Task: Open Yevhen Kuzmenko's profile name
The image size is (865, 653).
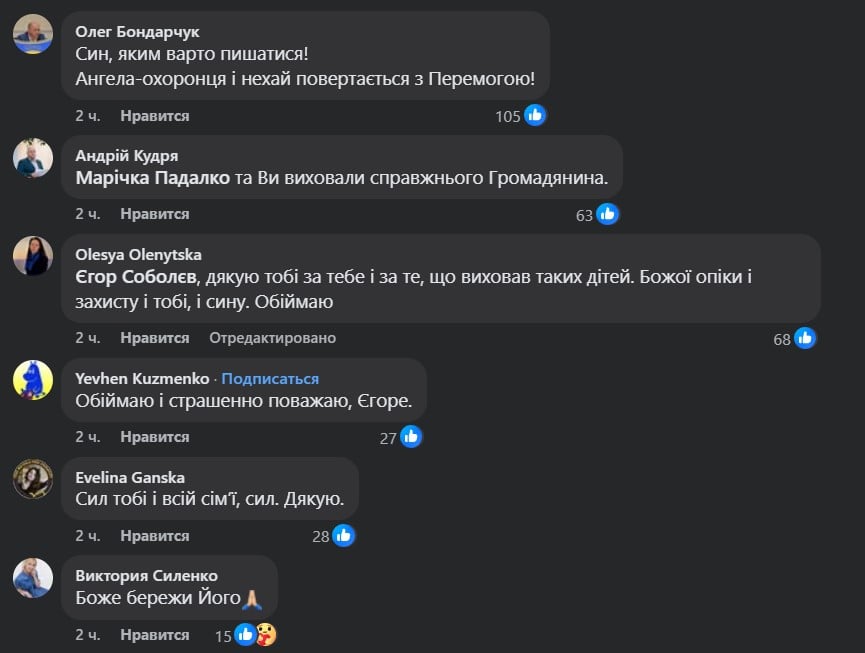Action: [x=141, y=379]
